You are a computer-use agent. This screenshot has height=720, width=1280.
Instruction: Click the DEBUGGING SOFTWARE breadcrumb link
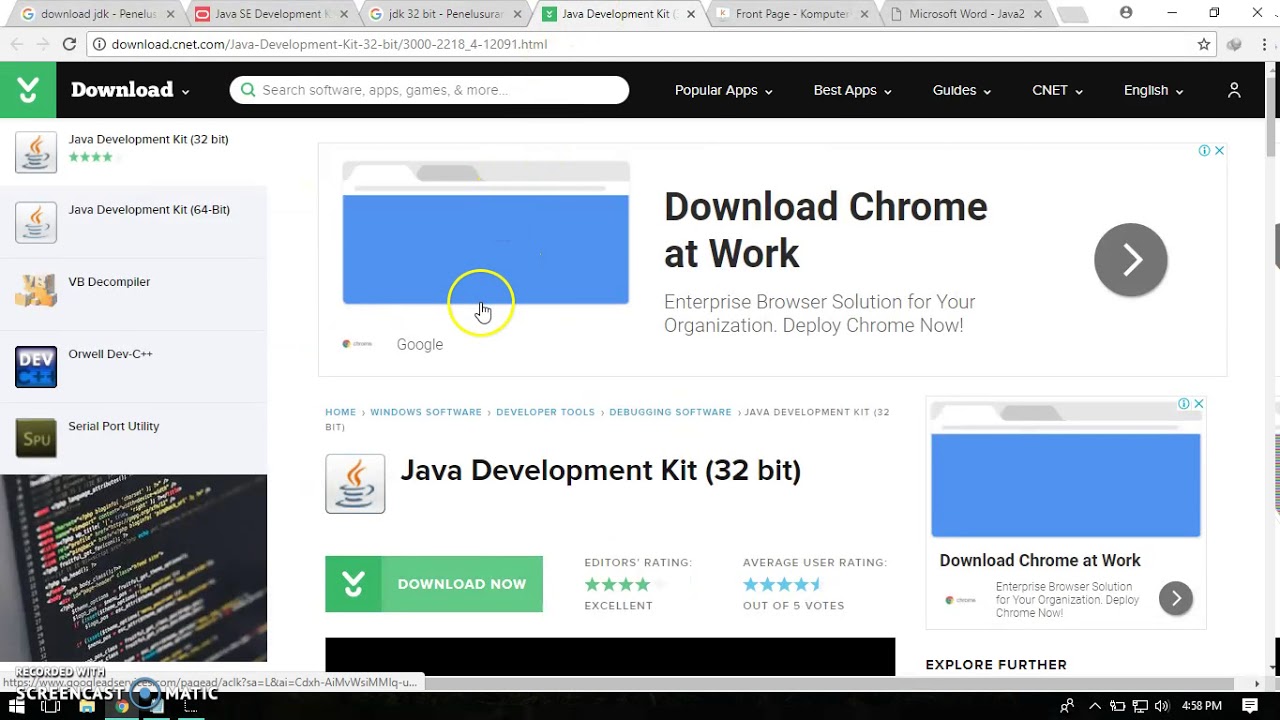coord(670,412)
